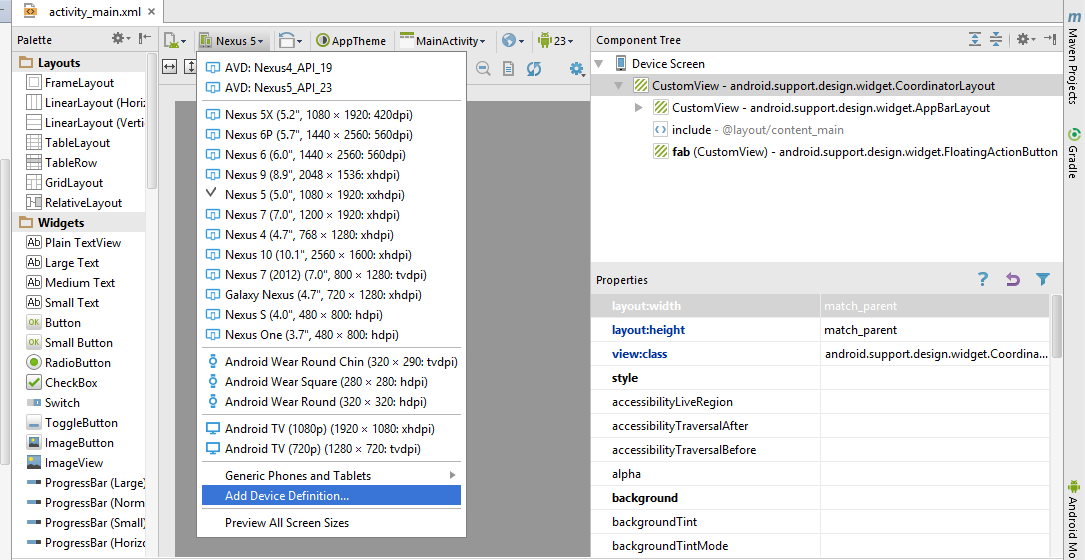Screen dimensions: 1085x560
Task: Select AVD: Nexus5_API_23
Action: [331, 88]
